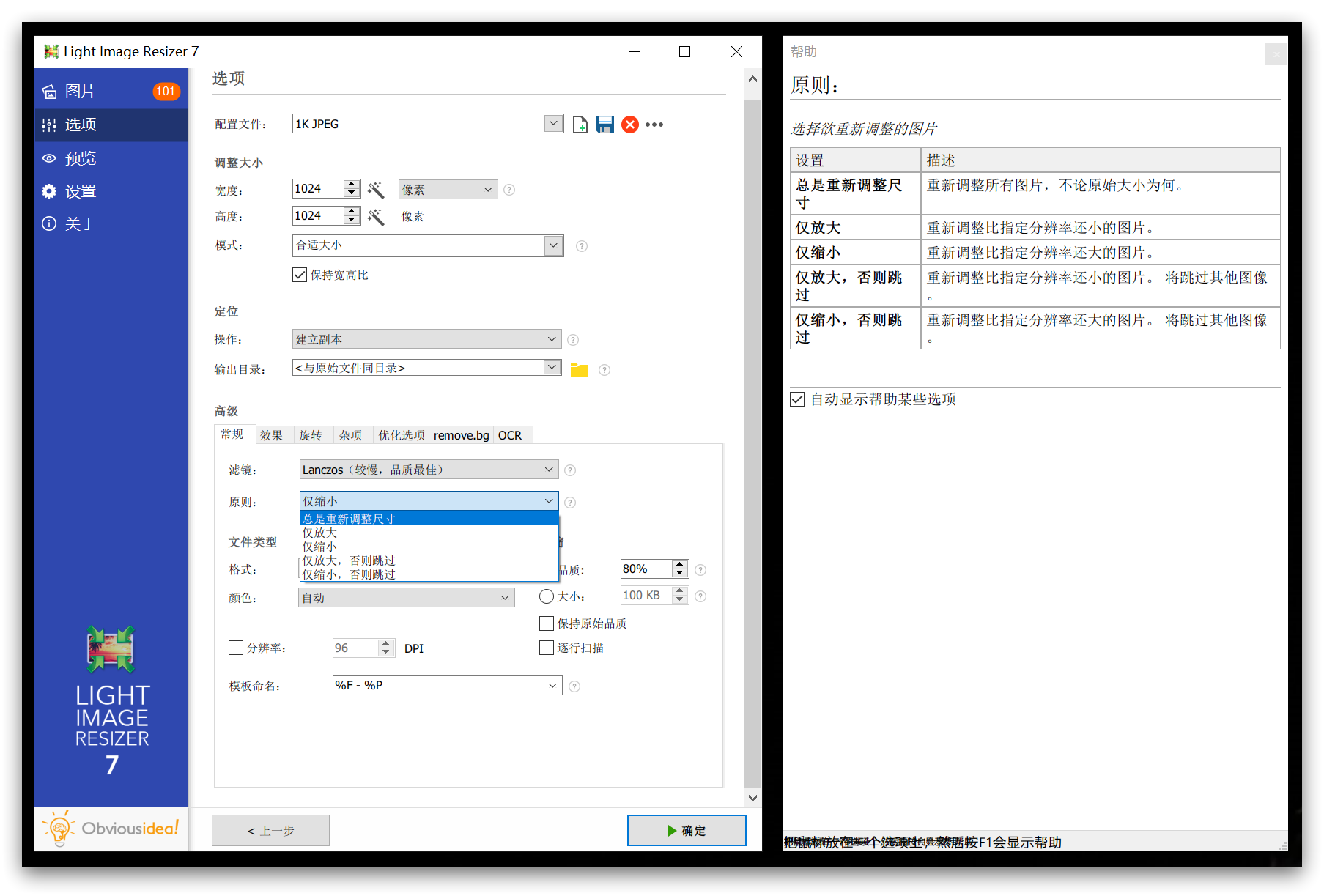This screenshot has width=1324, height=896.
Task: Click the magic wand next to height
Action: pos(376,217)
